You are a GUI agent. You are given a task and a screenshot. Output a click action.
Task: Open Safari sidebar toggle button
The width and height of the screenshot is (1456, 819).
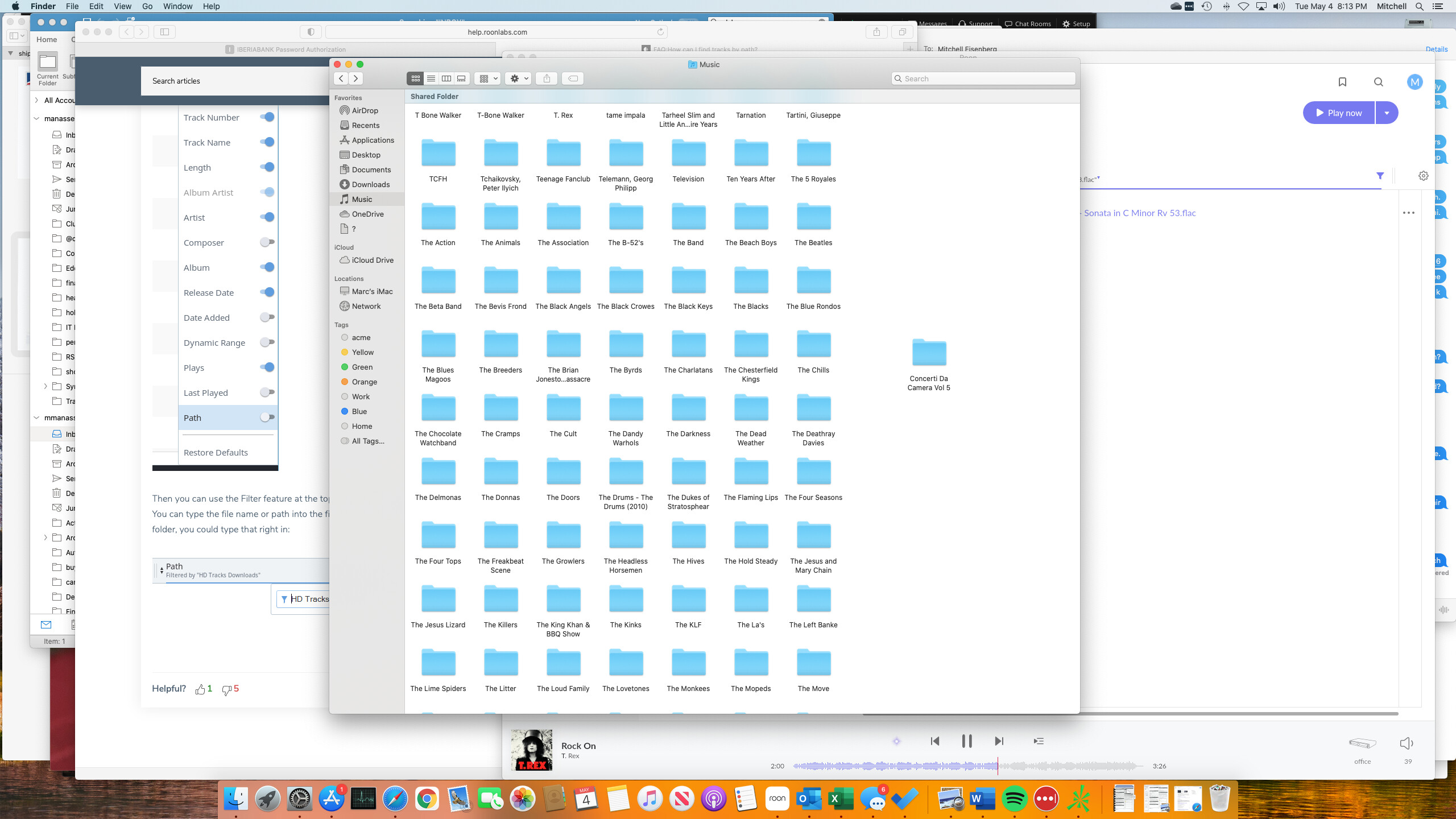click(x=164, y=32)
